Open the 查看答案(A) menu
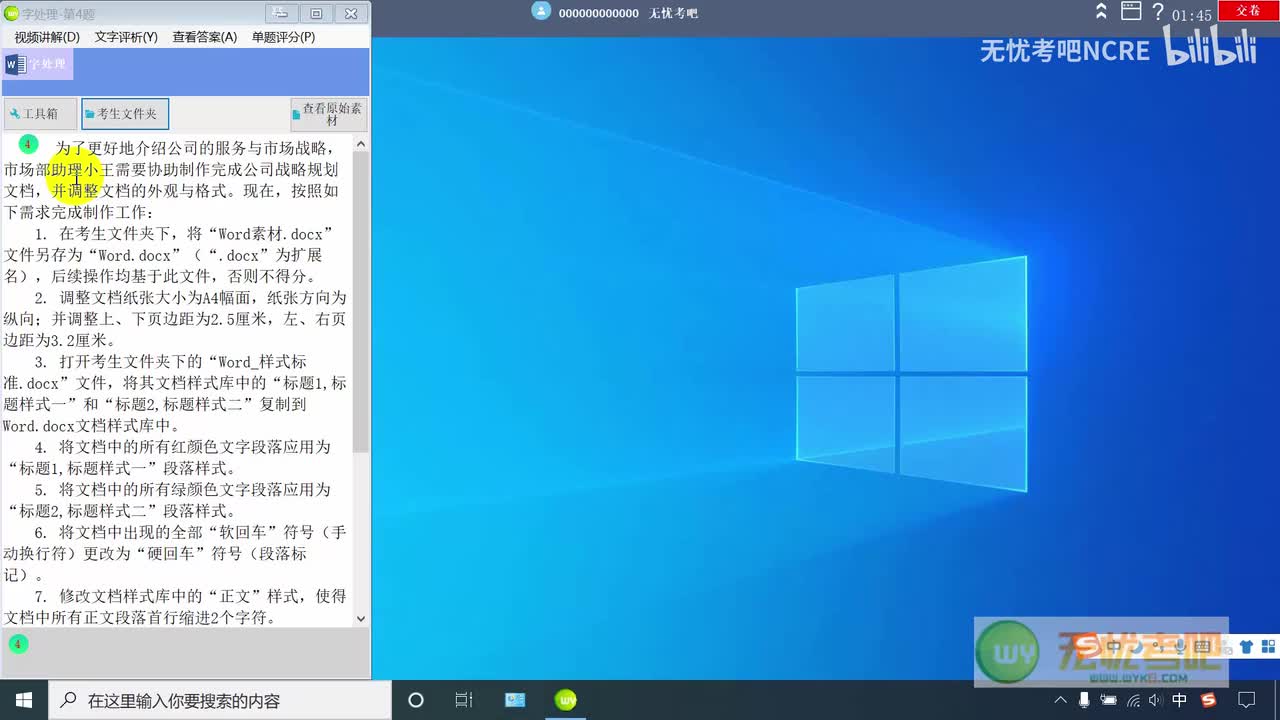The image size is (1280, 720). (x=204, y=37)
